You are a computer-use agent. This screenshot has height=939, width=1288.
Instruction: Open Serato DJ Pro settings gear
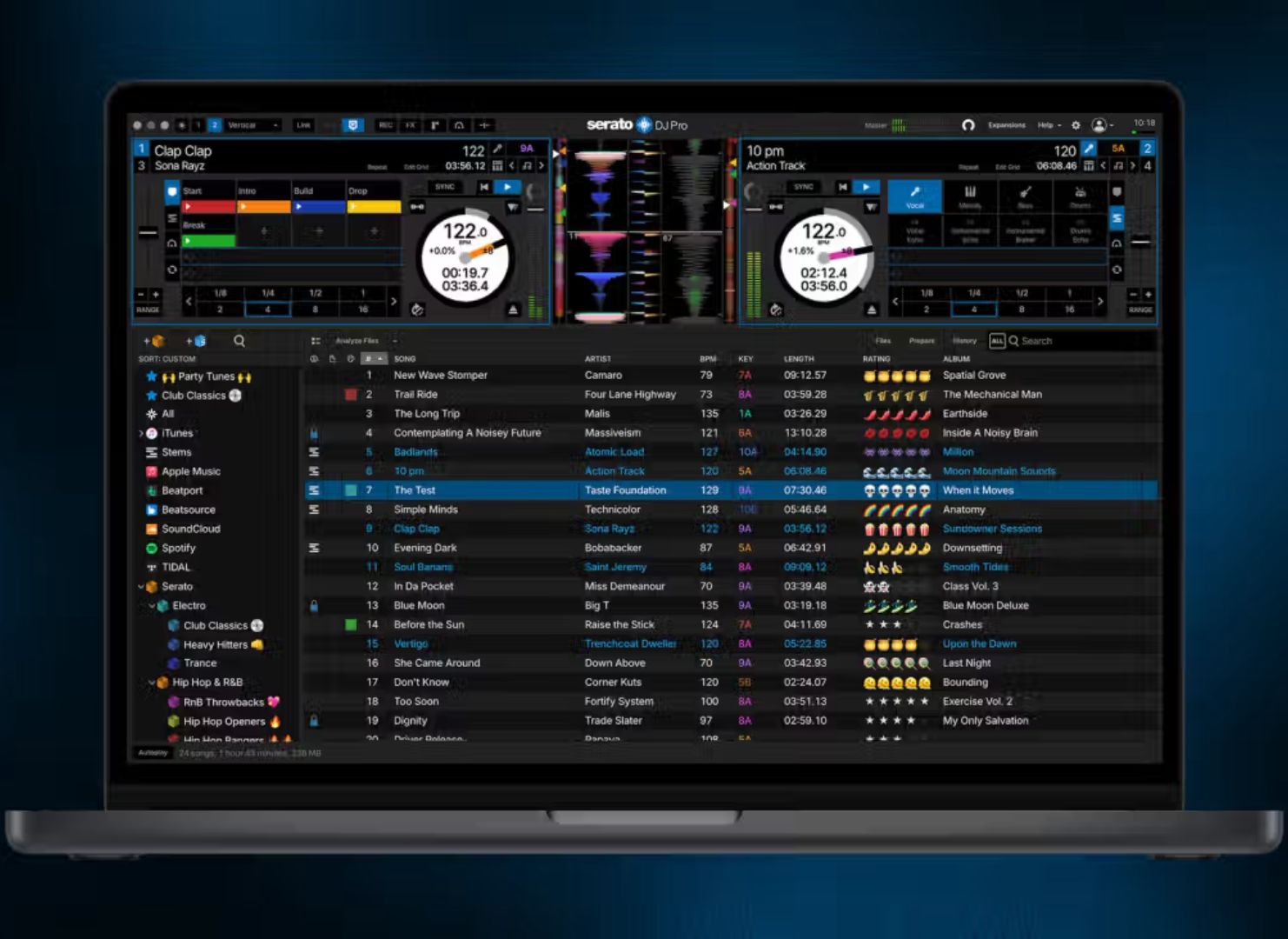click(1078, 125)
